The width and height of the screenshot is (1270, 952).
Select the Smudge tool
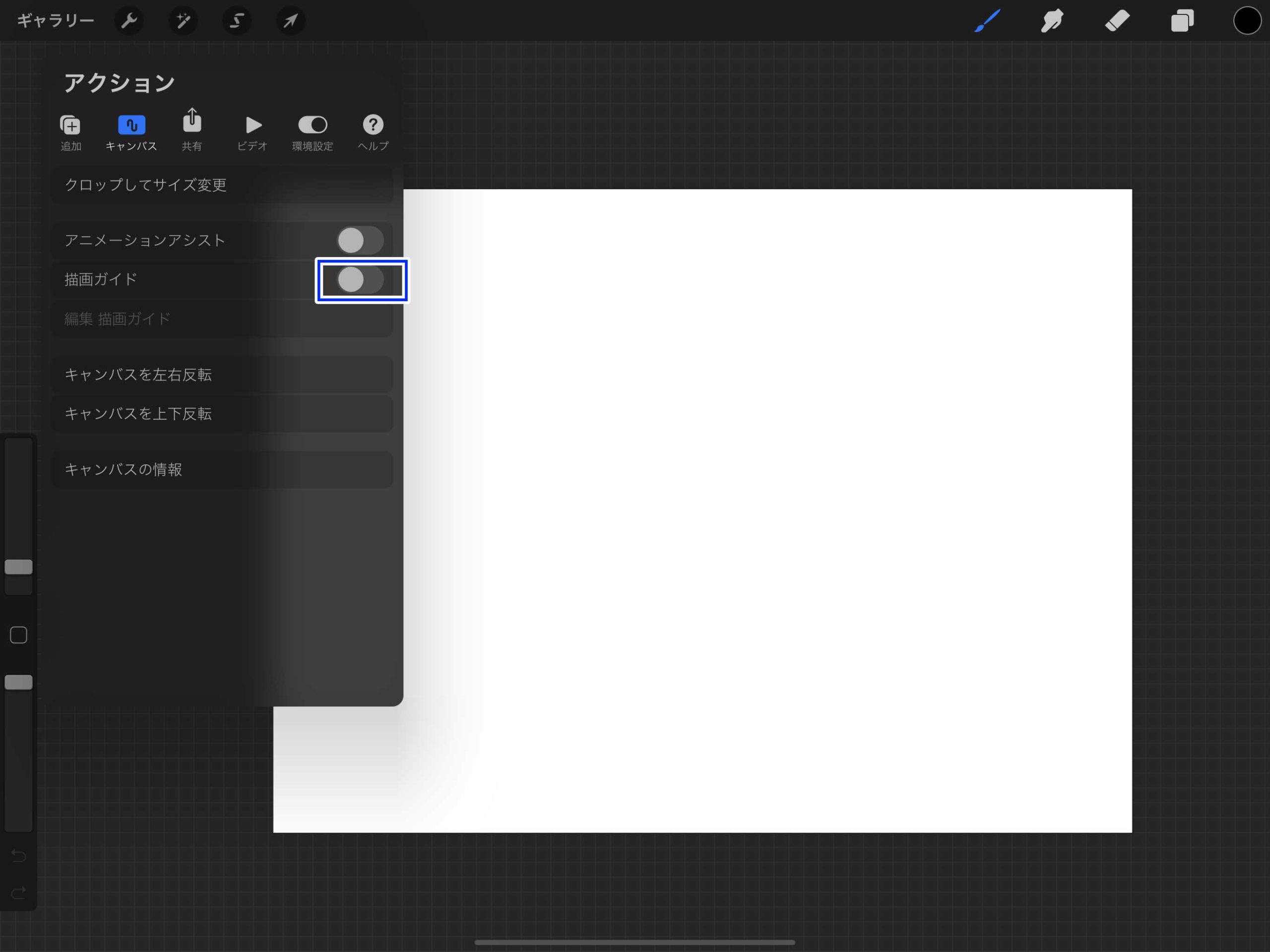pos(1052,21)
